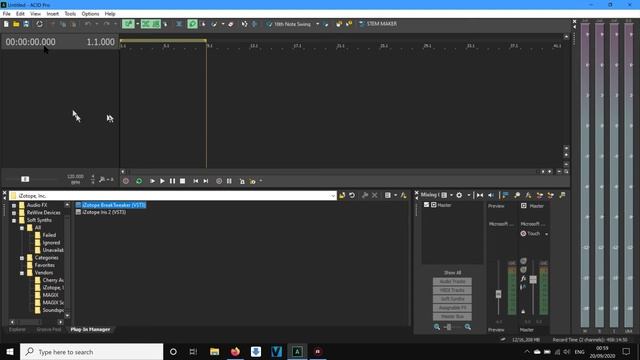Open the Insert menu
The width and height of the screenshot is (640, 360).
pos(52,14)
